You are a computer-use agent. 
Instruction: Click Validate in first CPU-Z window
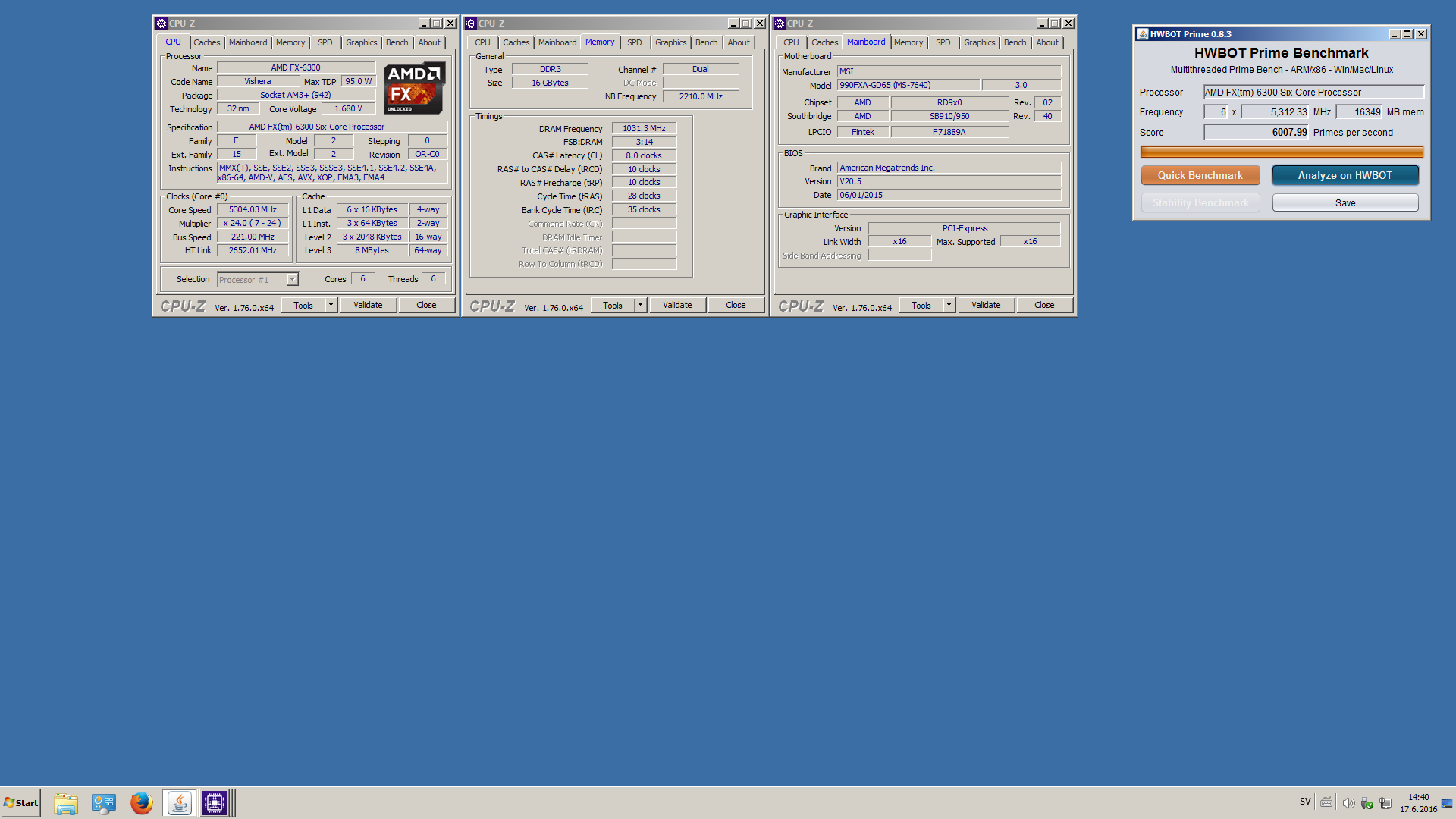pyautogui.click(x=368, y=305)
